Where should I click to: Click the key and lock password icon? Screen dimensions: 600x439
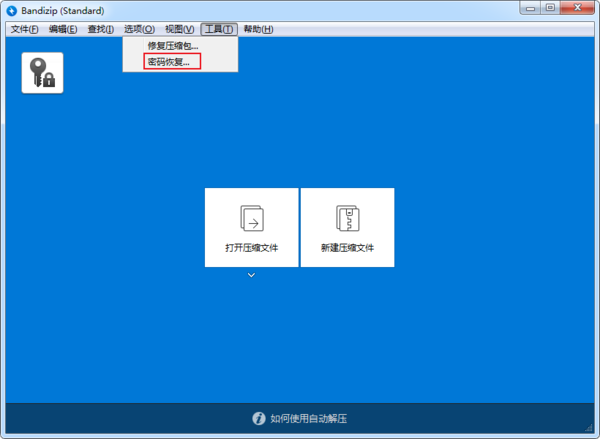click(42, 73)
